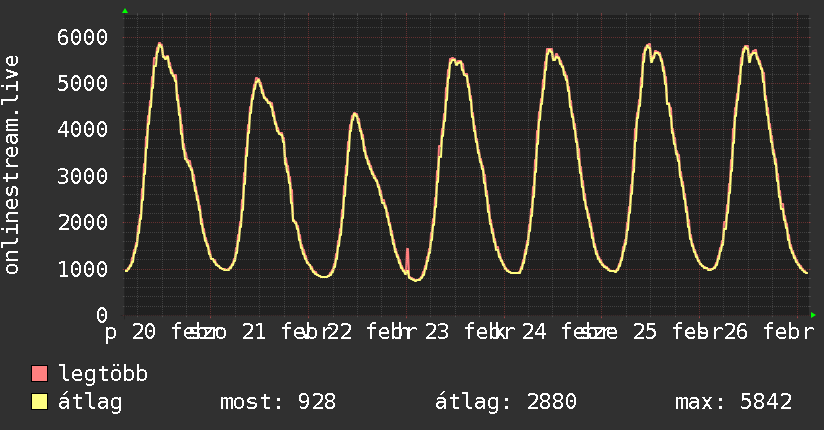Click the 5000 y-axis label
Viewport: 824px width, 430px height.
click(83, 83)
